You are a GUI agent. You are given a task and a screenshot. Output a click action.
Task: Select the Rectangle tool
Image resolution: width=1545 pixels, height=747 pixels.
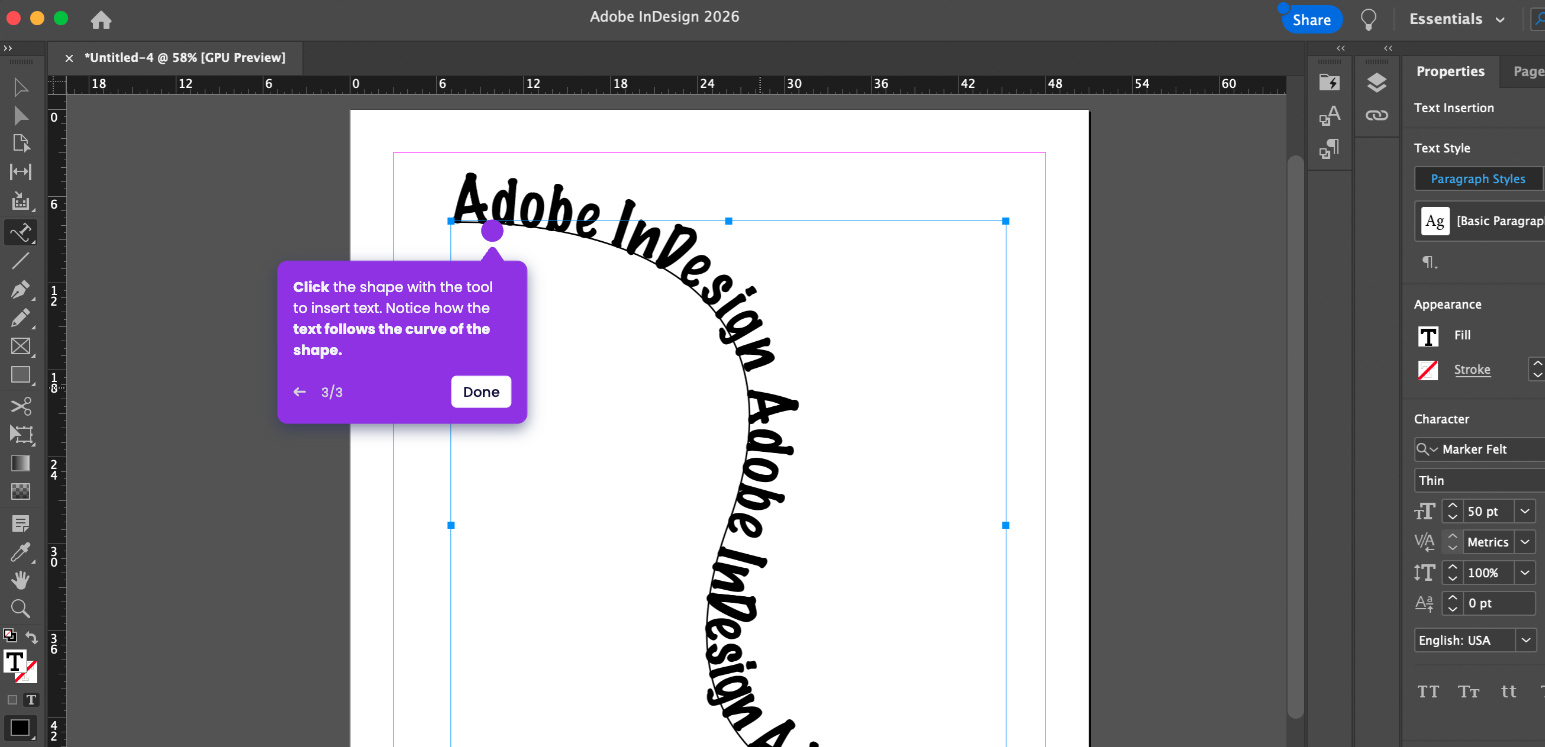(x=20, y=375)
